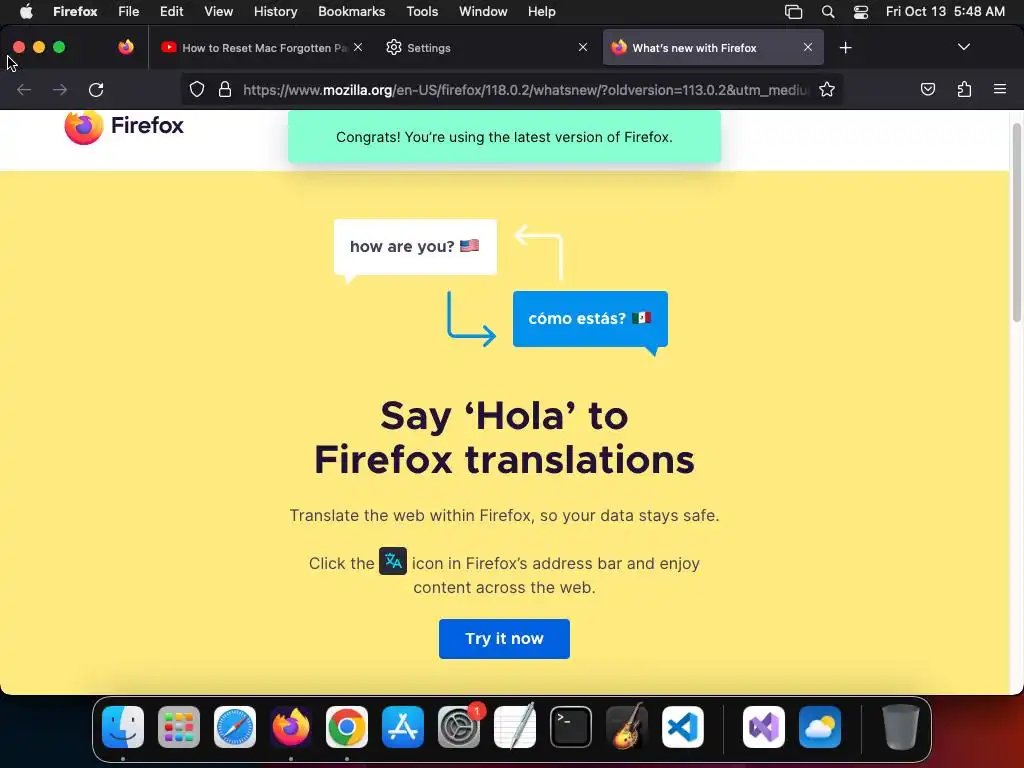This screenshot has height=768, width=1024.
Task: Open Safari from the Dock
Action: (x=235, y=727)
